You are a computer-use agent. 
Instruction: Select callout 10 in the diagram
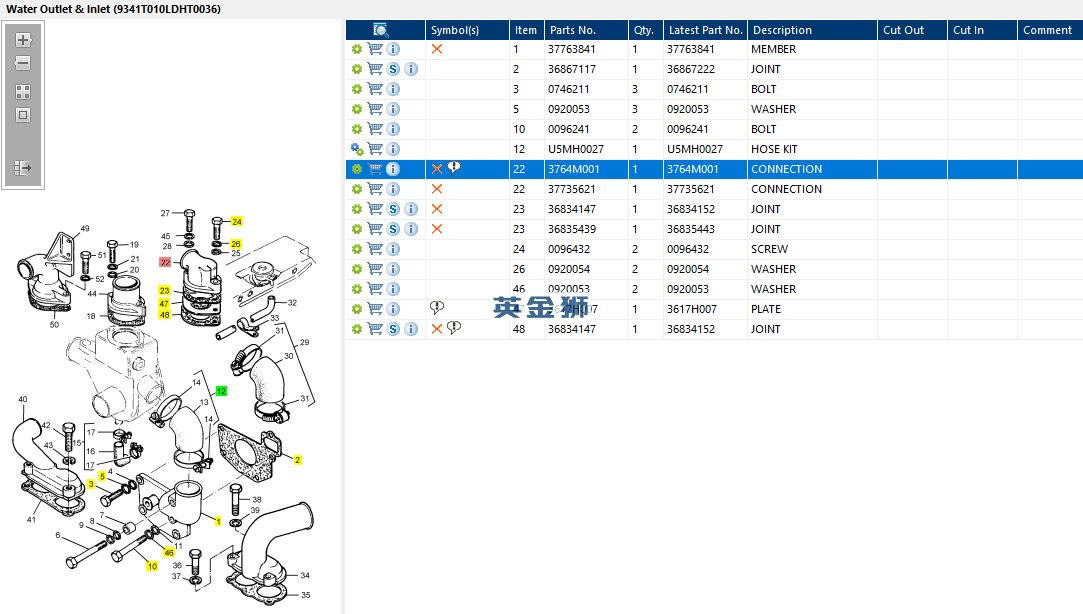coord(152,566)
